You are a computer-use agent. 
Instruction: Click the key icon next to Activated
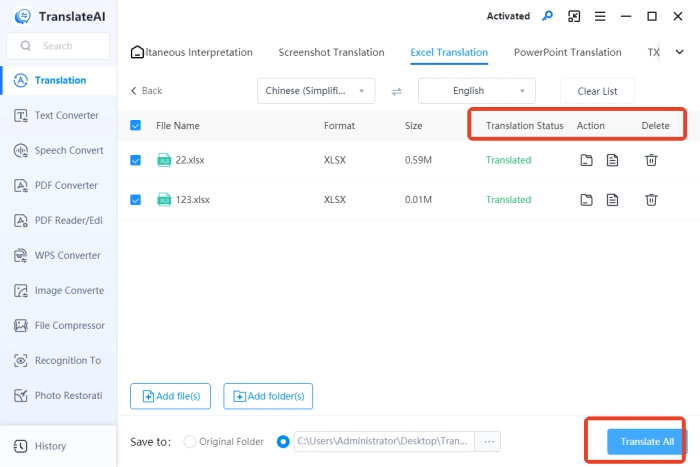point(547,16)
